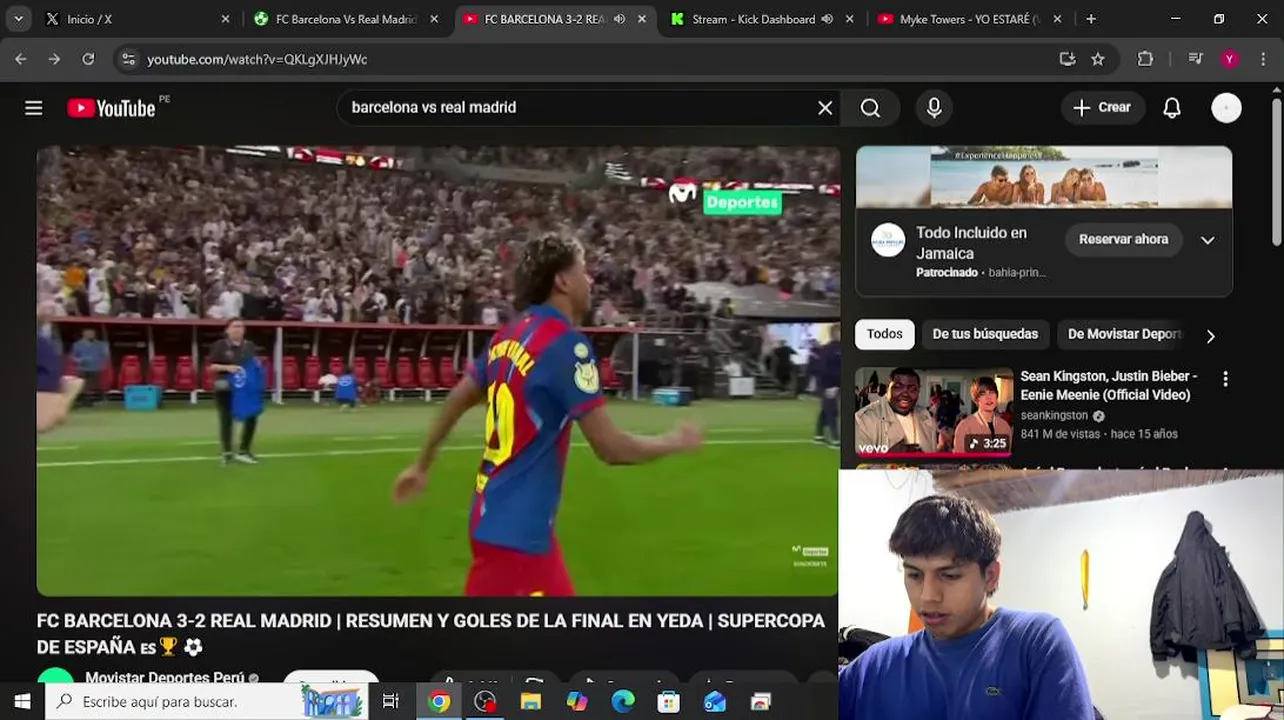The image size is (1284, 720).
Task: Select the De tus búsquedas chip
Action: pyautogui.click(x=985, y=334)
